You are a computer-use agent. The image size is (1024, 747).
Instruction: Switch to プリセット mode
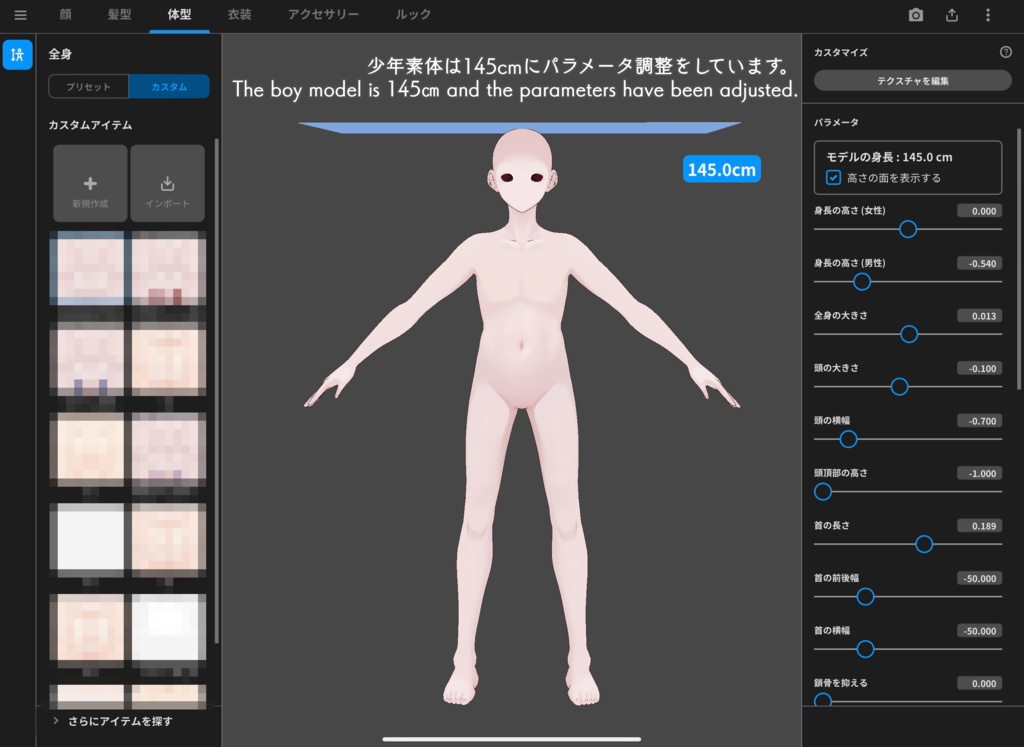pos(88,86)
